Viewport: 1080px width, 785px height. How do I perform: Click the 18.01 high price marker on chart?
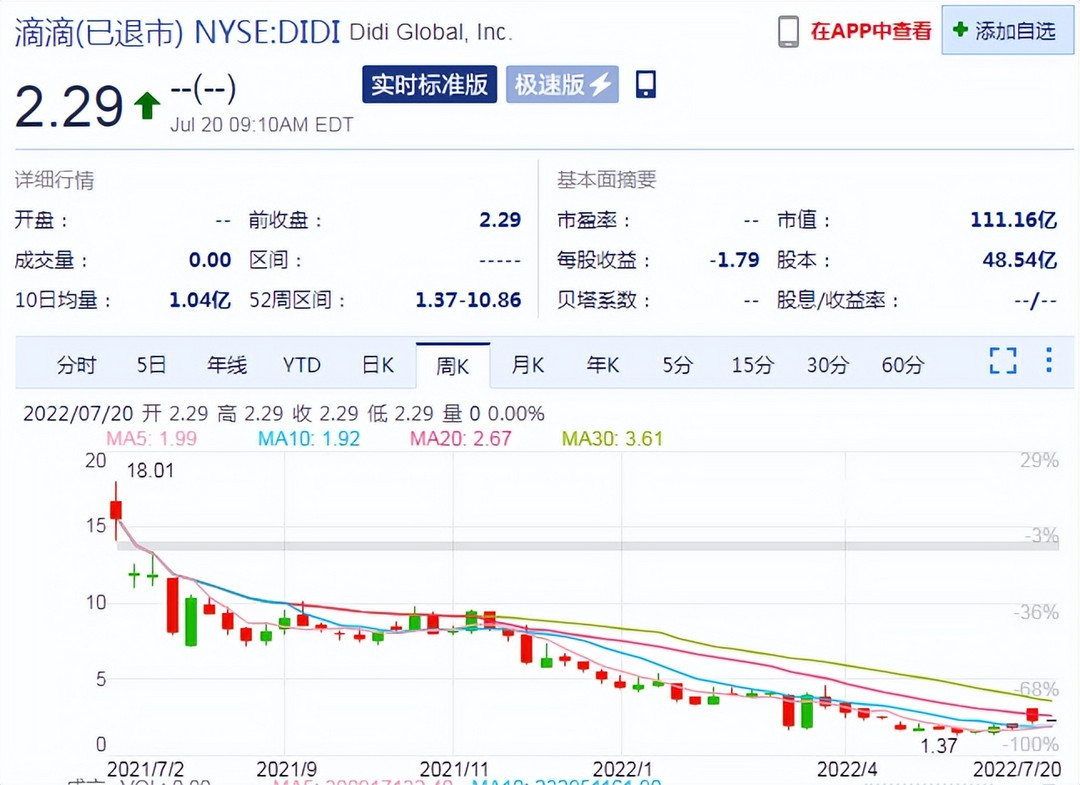pyautogui.click(x=150, y=470)
